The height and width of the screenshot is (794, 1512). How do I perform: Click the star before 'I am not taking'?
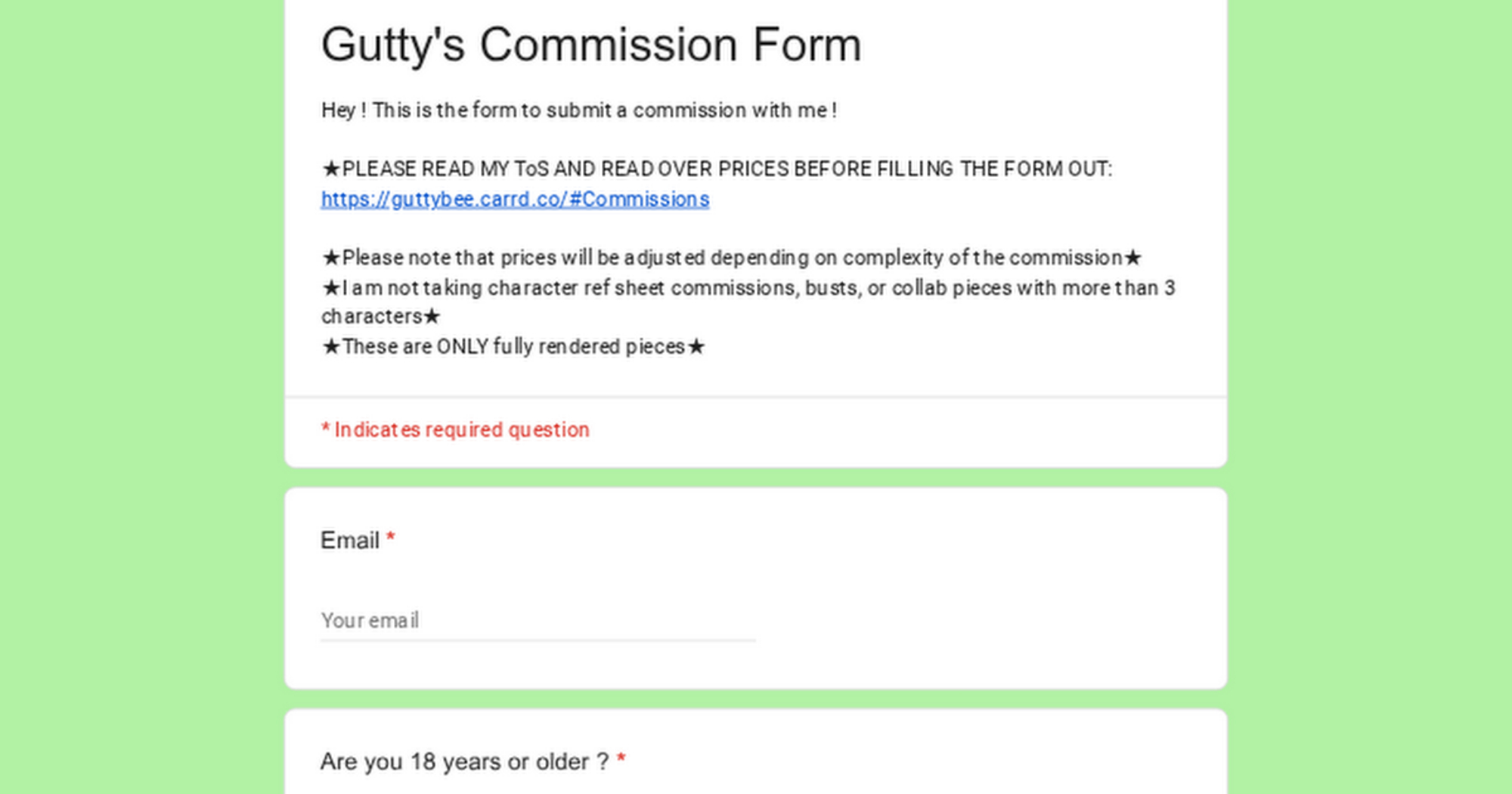click(x=331, y=288)
